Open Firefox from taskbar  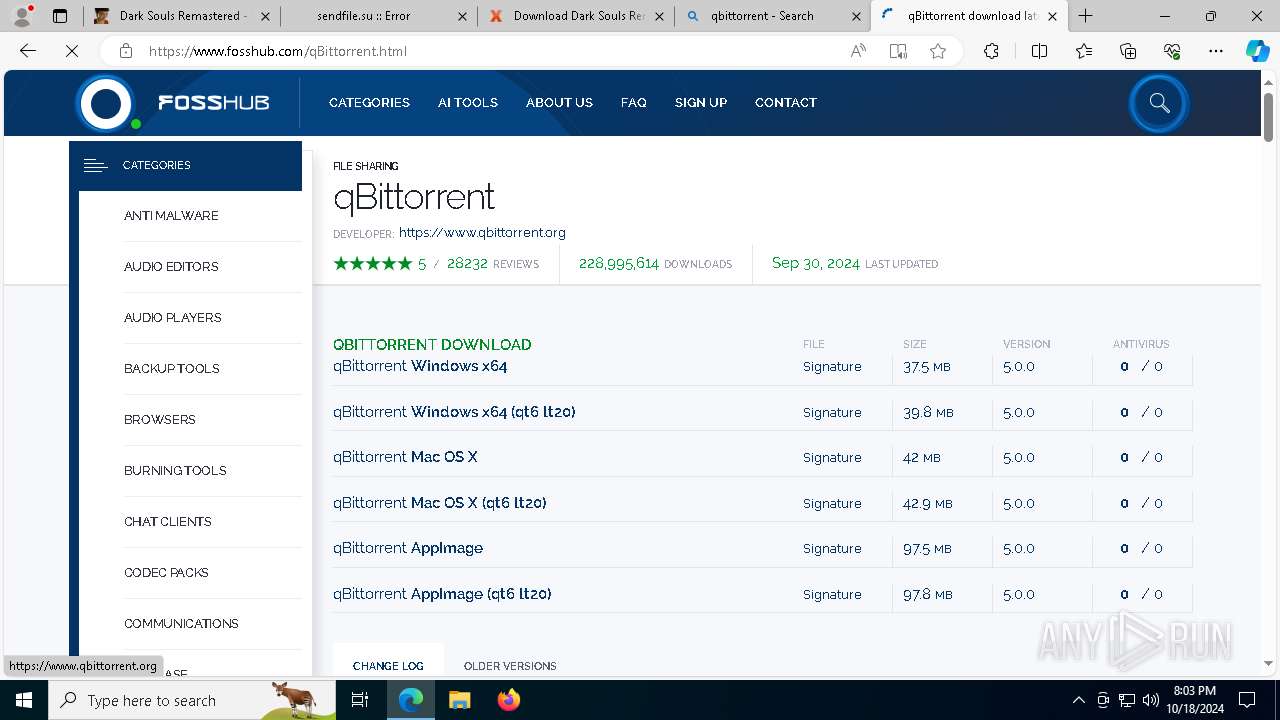(x=508, y=700)
